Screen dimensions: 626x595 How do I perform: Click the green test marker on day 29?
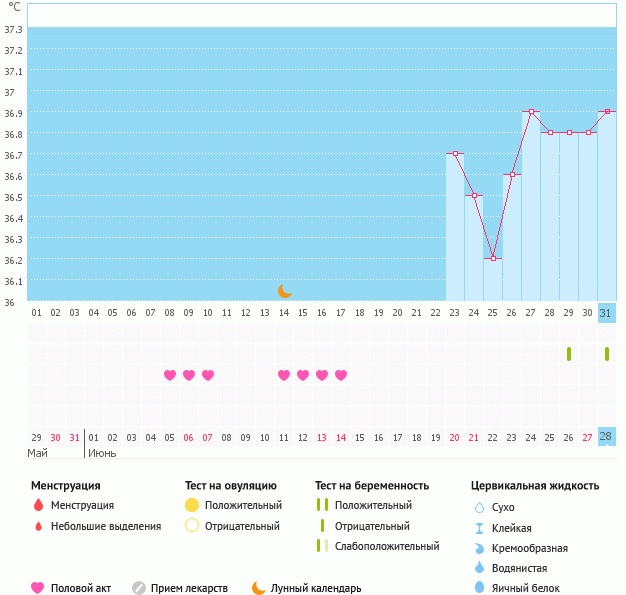pyautogui.click(x=569, y=354)
